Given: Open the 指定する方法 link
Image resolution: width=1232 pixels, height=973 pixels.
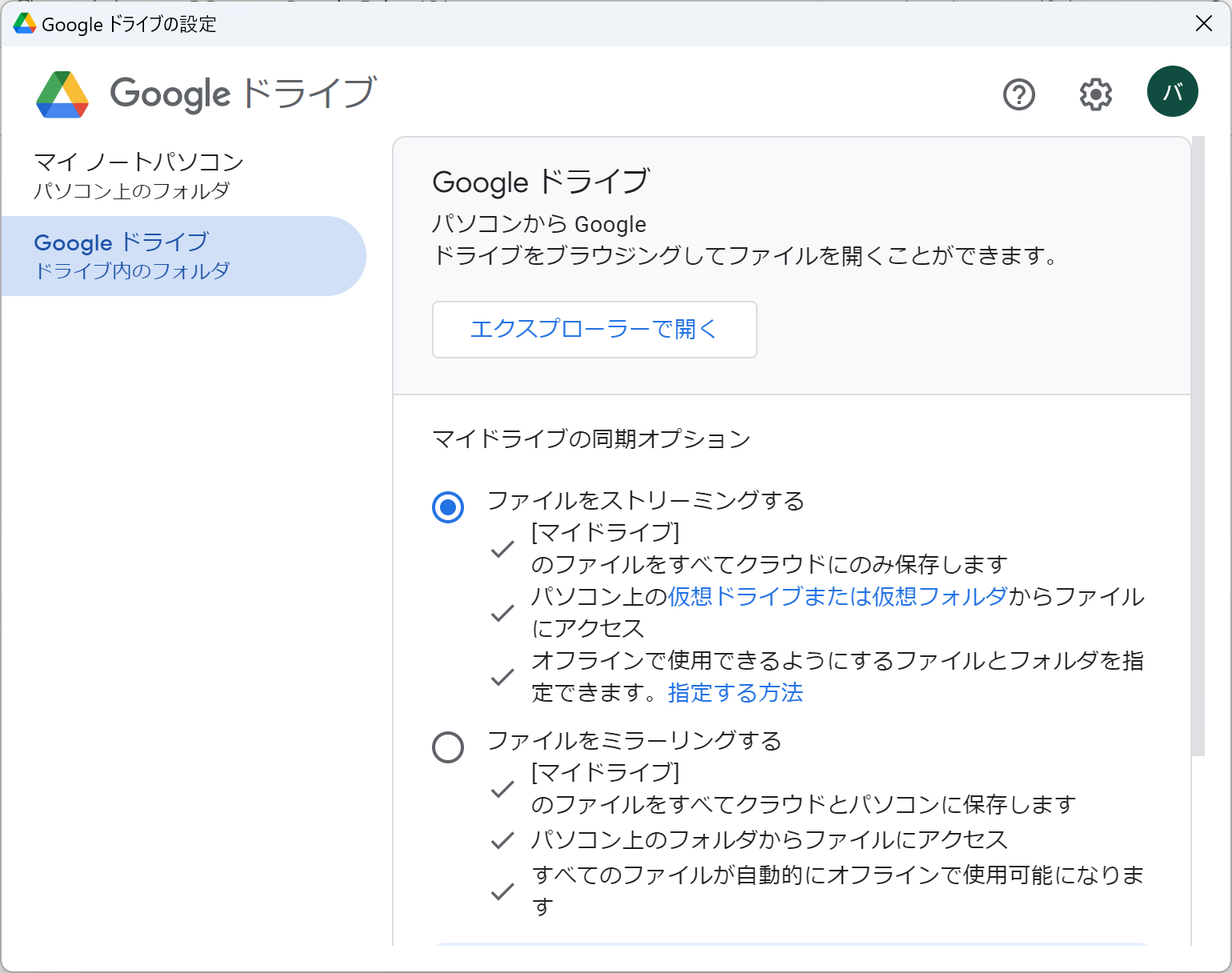Looking at the screenshot, I should pyautogui.click(x=735, y=692).
